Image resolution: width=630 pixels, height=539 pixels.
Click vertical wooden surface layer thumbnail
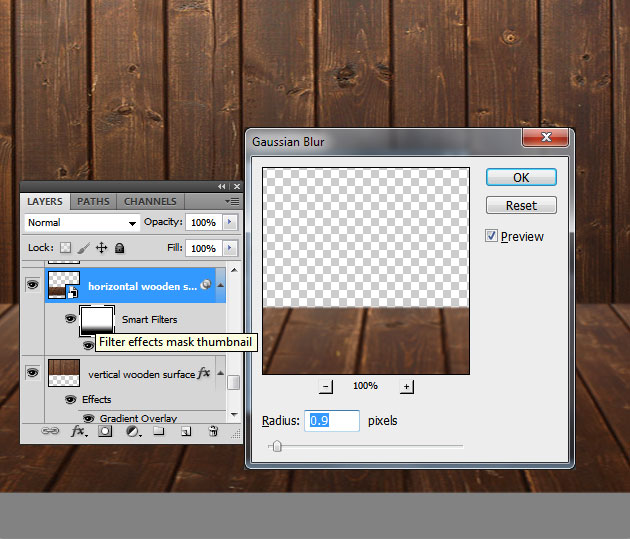tap(64, 373)
